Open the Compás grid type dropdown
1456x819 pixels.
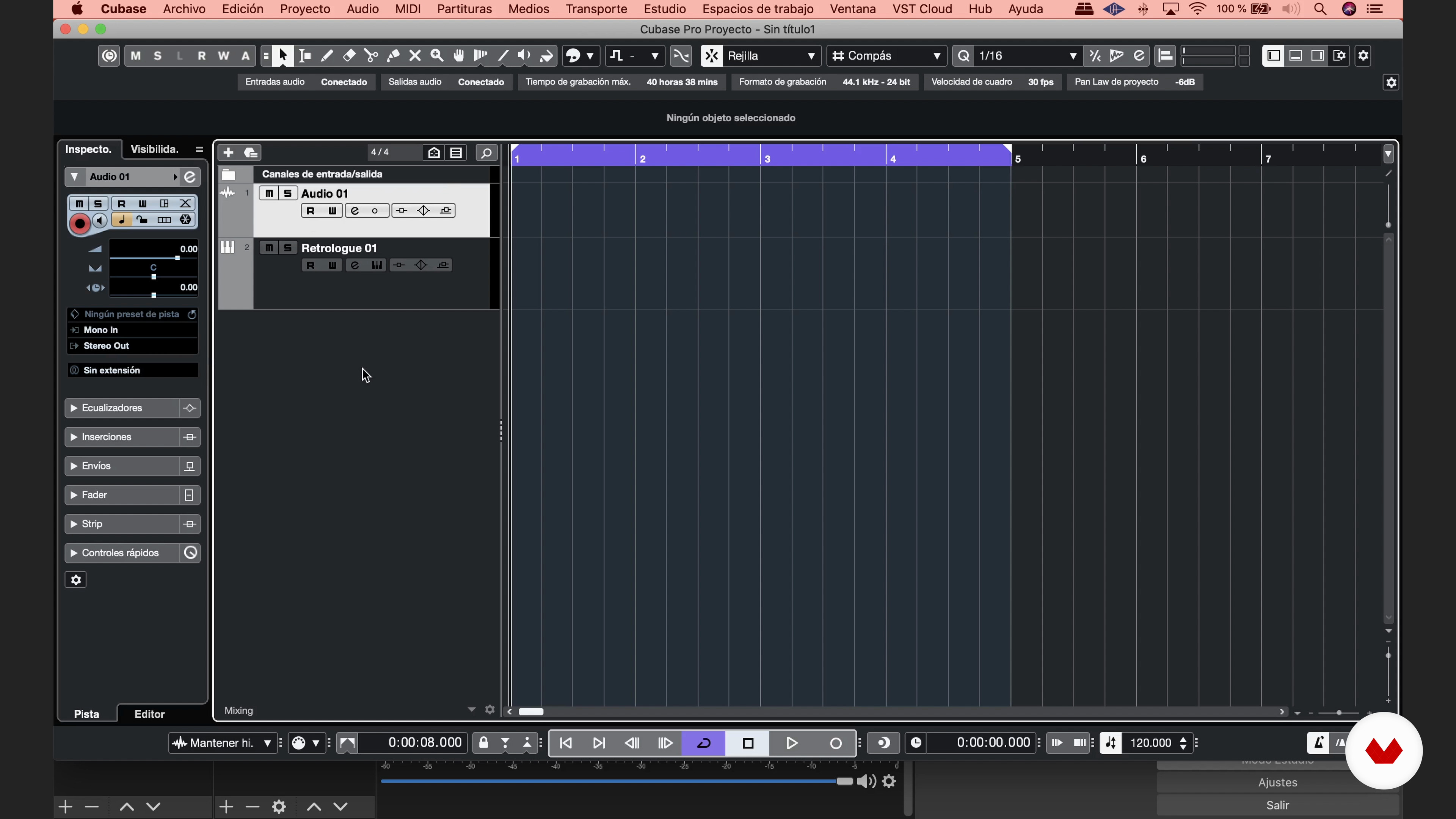(x=887, y=55)
